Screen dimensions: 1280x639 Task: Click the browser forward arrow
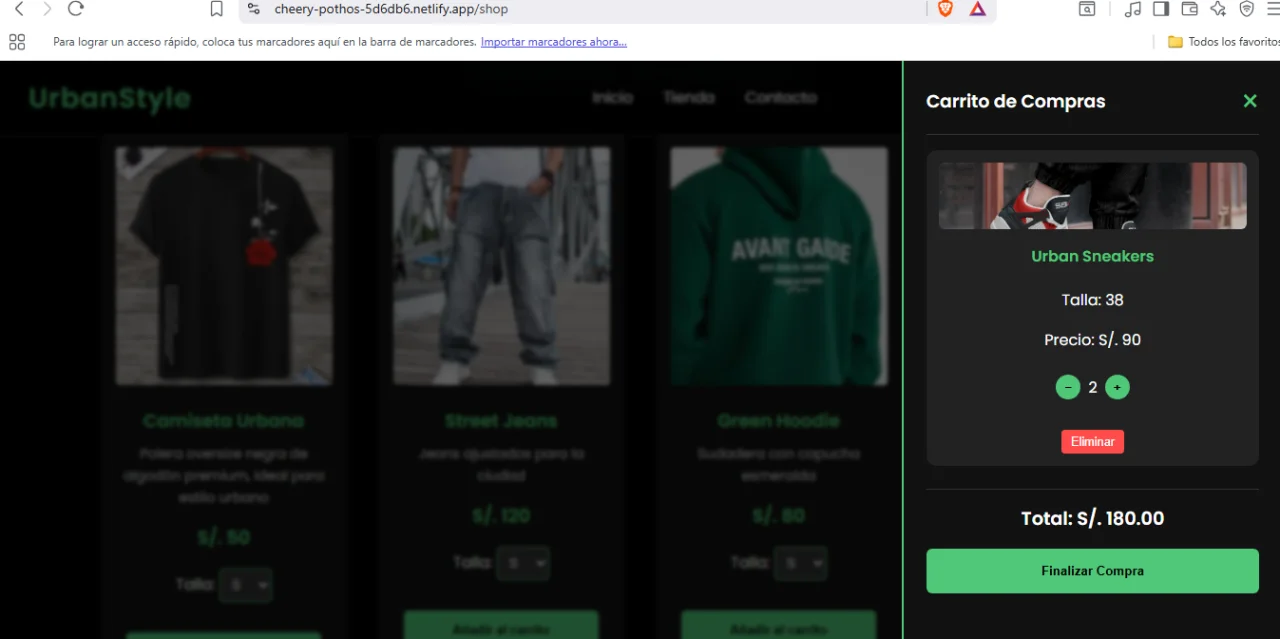47,9
